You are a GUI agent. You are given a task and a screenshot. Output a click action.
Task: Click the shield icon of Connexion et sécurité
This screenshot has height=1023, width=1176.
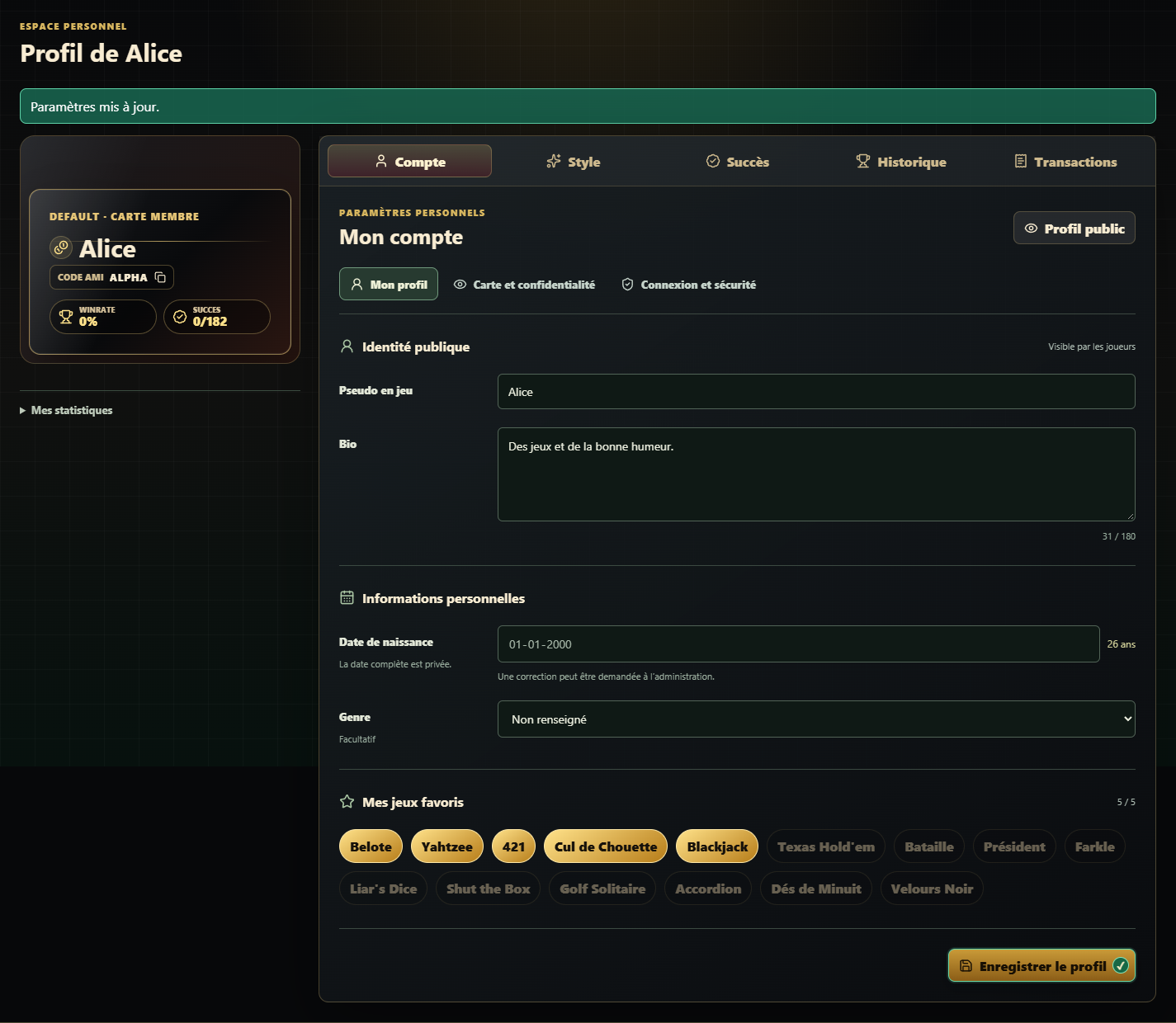point(627,284)
